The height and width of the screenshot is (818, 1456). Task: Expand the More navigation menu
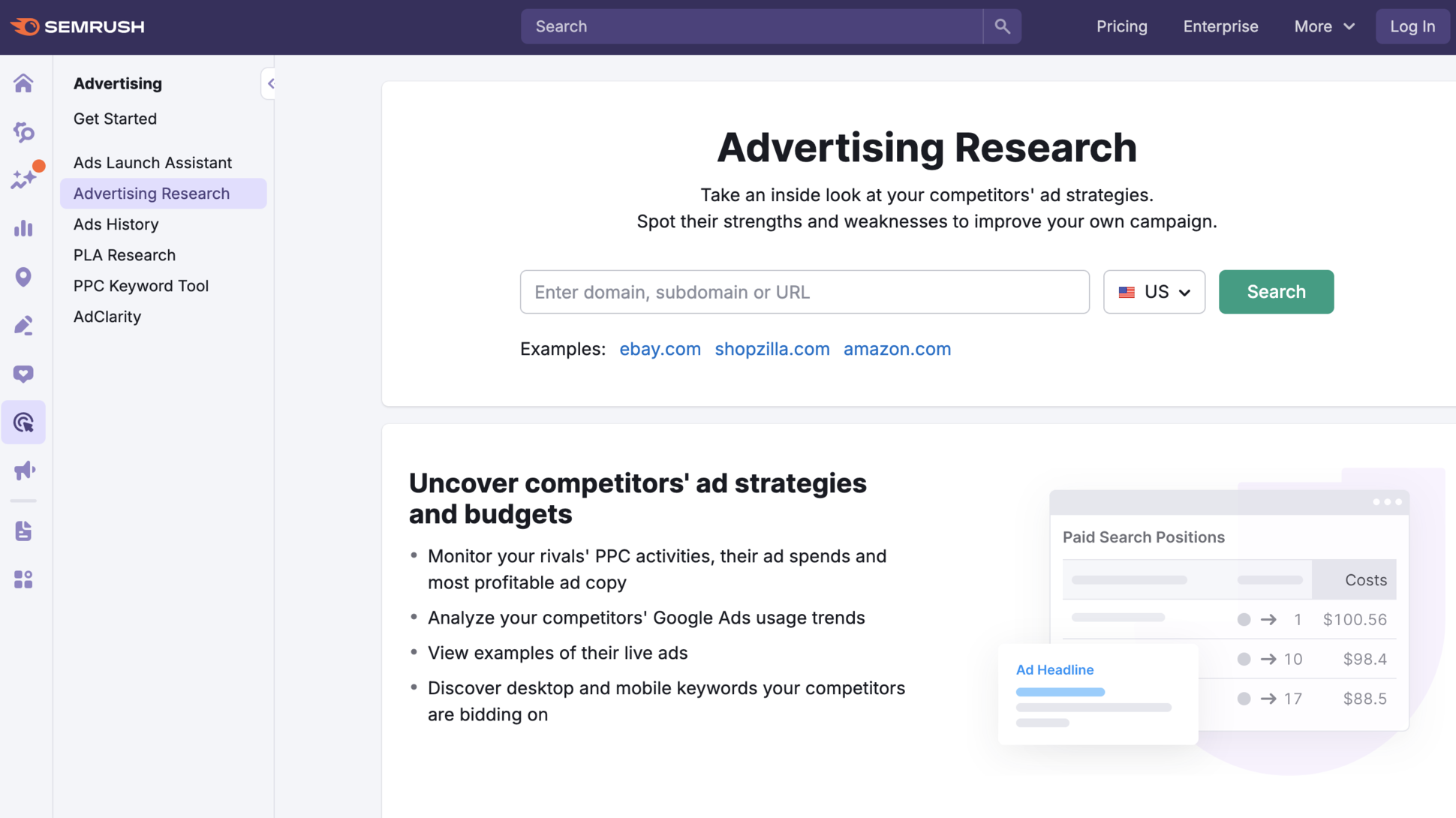click(x=1323, y=26)
